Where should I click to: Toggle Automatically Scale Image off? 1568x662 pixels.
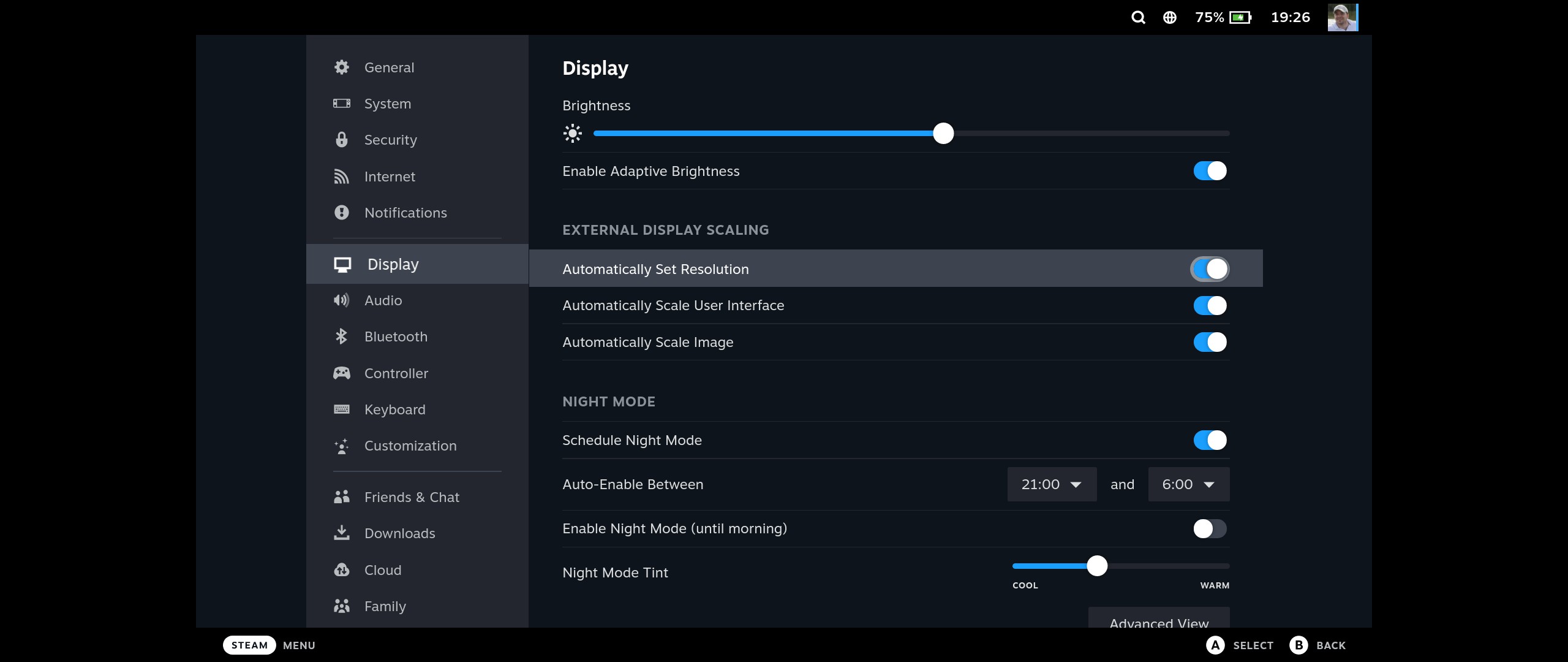click(x=1210, y=342)
